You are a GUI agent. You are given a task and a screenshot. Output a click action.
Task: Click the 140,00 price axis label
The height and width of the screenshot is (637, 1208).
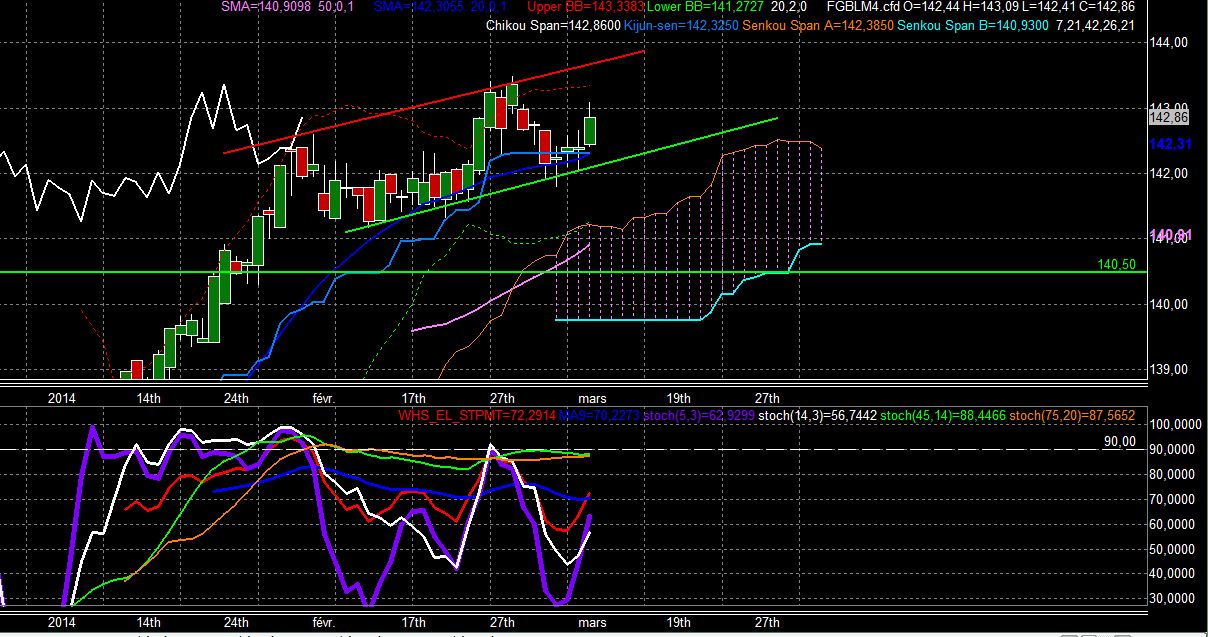coord(1168,304)
